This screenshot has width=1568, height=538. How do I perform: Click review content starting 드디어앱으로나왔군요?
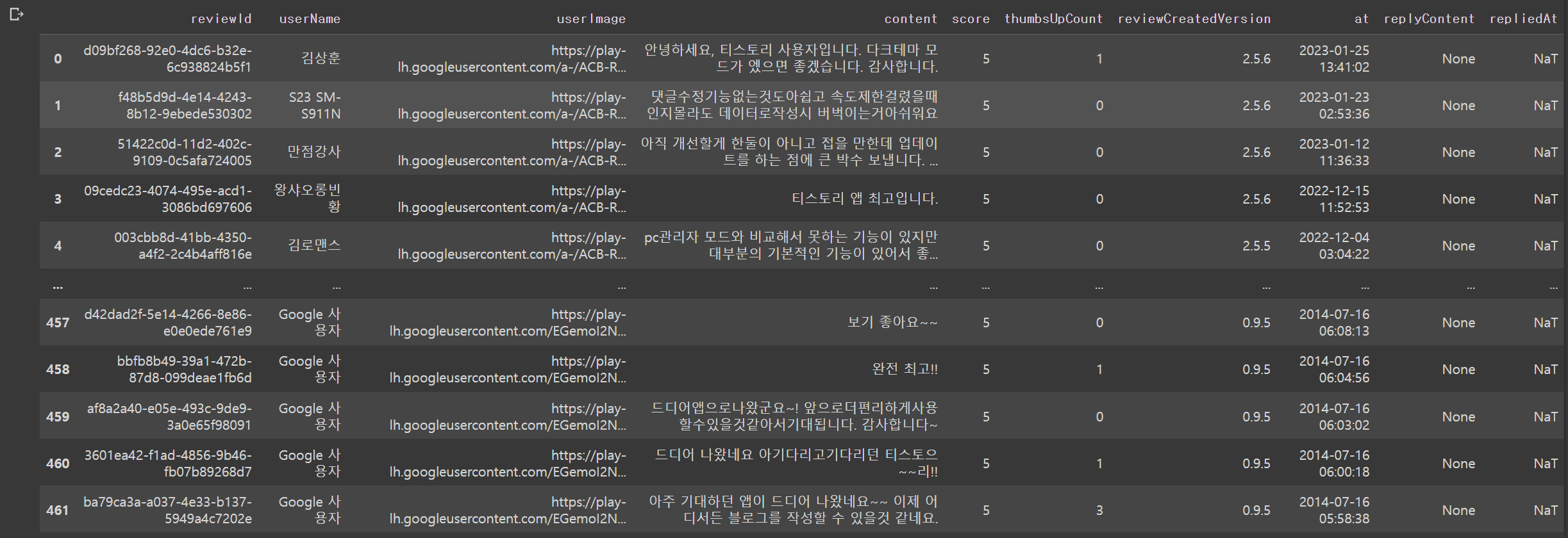[x=795, y=416]
